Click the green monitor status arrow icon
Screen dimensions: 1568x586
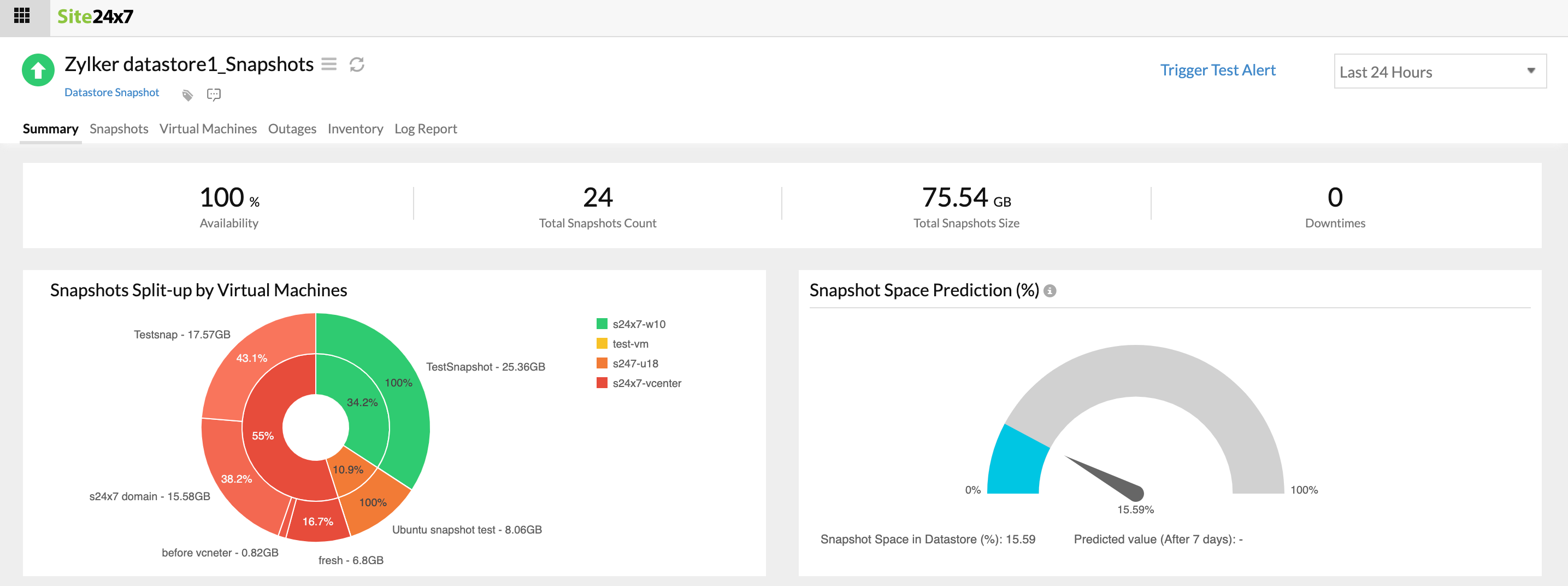(38, 69)
